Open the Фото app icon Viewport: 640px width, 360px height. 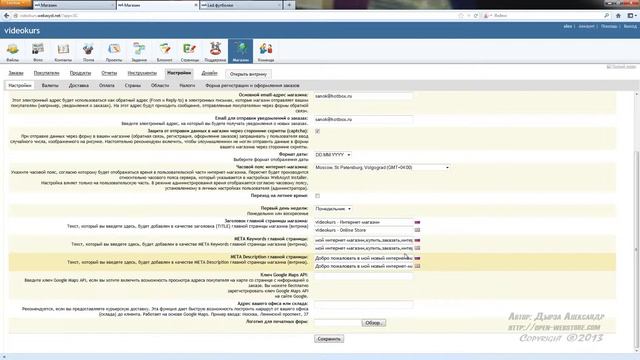click(x=38, y=52)
